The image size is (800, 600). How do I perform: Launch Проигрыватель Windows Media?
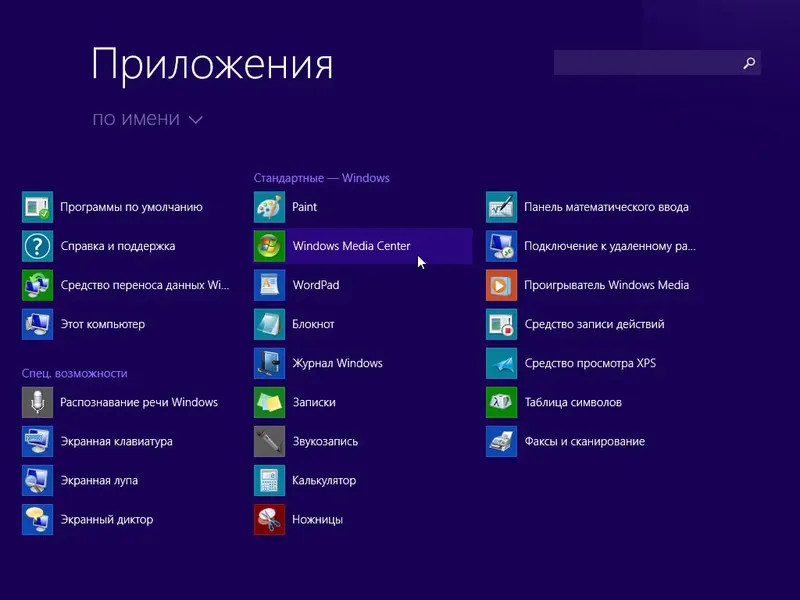click(x=604, y=285)
